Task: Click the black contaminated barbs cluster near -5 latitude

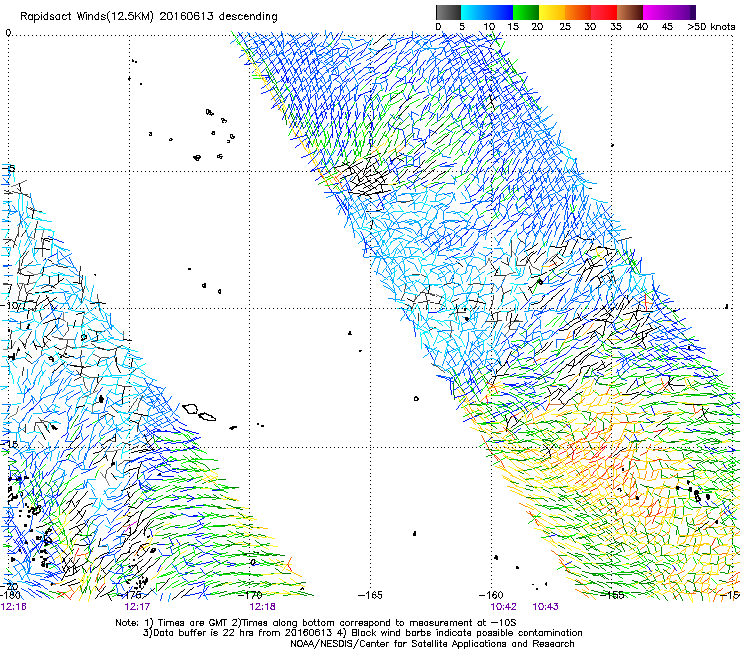Action: [x=366, y=178]
